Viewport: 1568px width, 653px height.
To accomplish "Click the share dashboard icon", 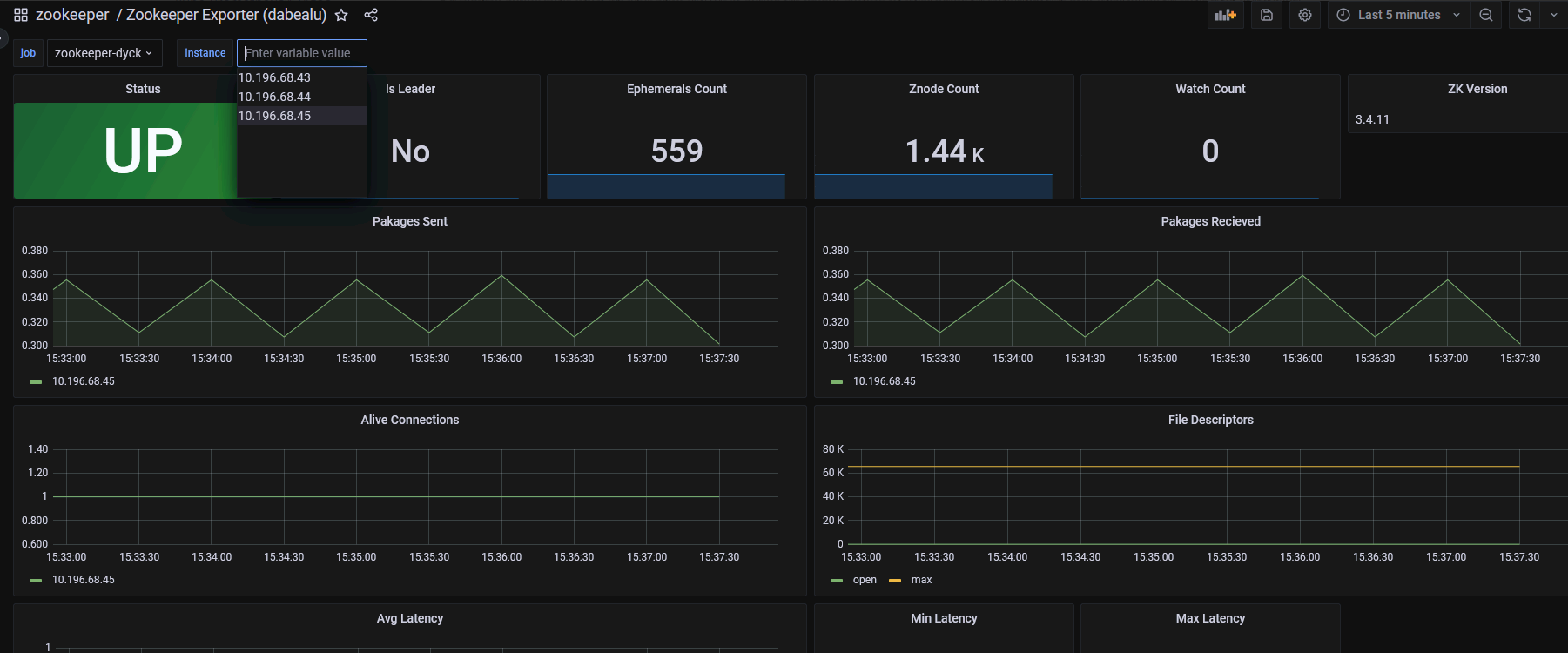I will click(x=371, y=15).
